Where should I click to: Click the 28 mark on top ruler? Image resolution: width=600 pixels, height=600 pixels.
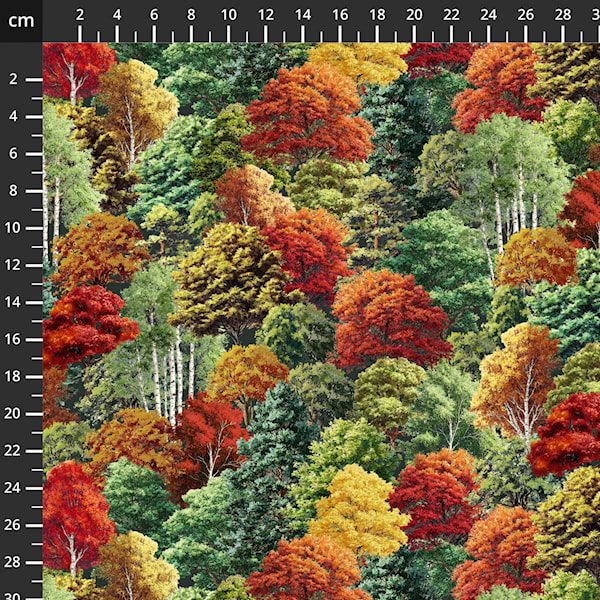tap(563, 15)
